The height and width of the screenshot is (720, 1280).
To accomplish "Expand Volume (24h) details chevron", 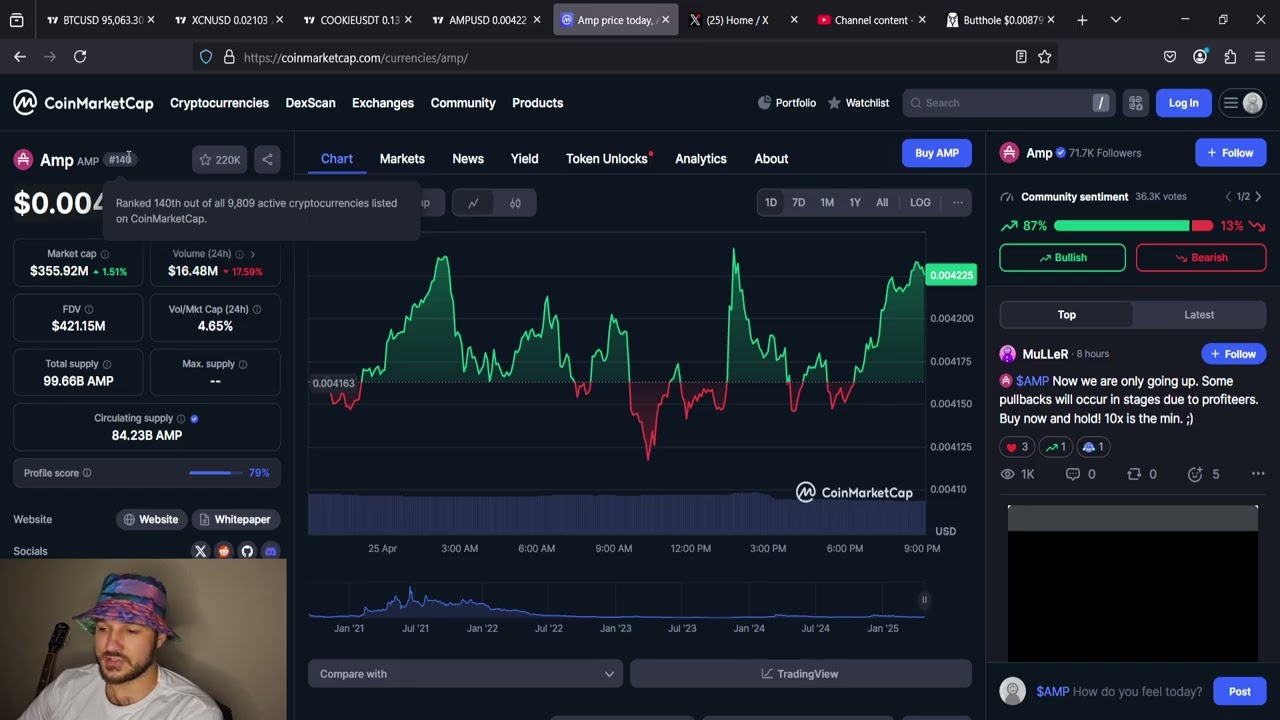I will (x=253, y=254).
